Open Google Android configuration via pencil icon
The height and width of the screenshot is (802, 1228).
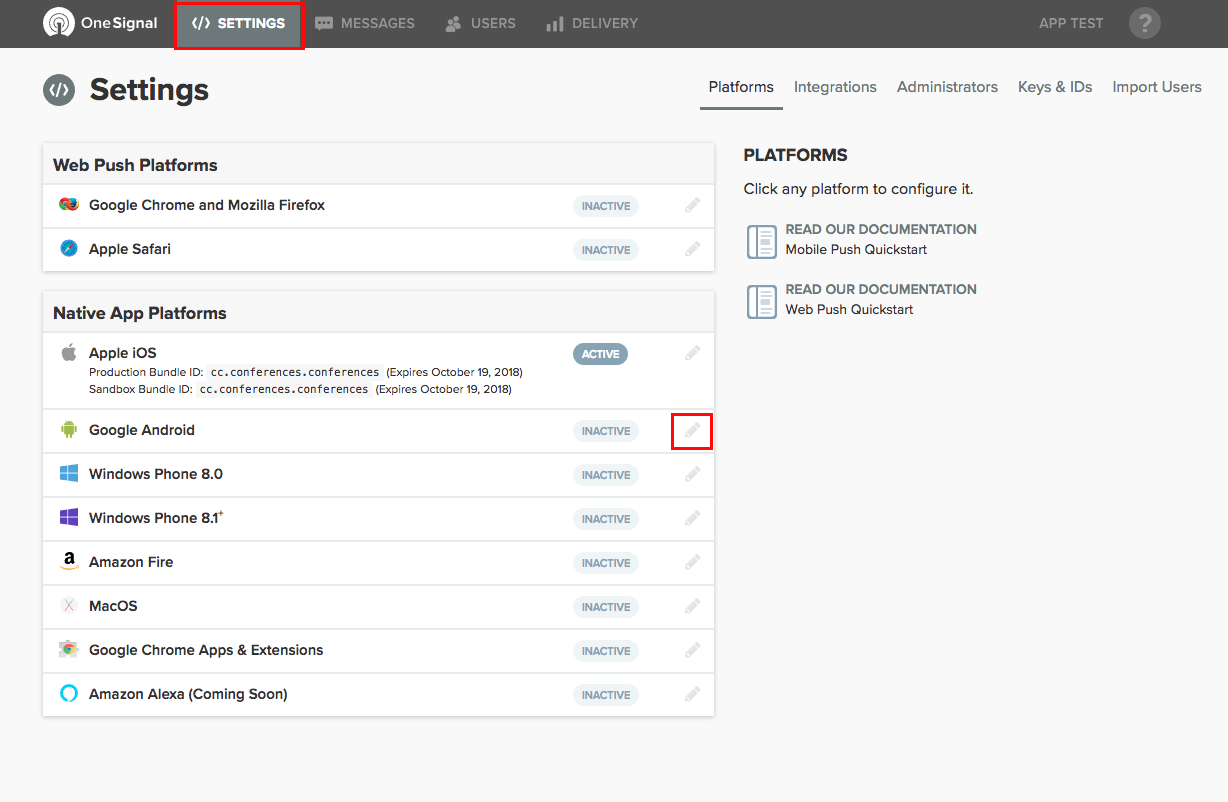[692, 430]
